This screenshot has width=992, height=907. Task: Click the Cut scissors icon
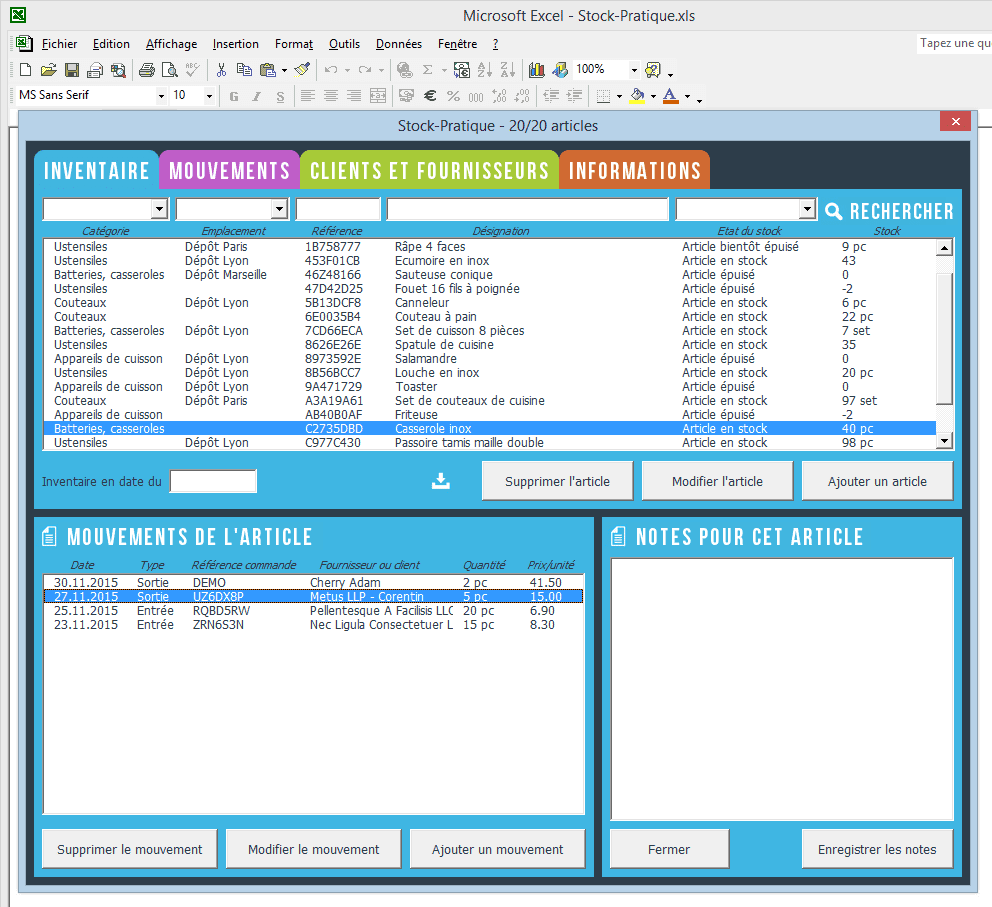click(x=221, y=70)
